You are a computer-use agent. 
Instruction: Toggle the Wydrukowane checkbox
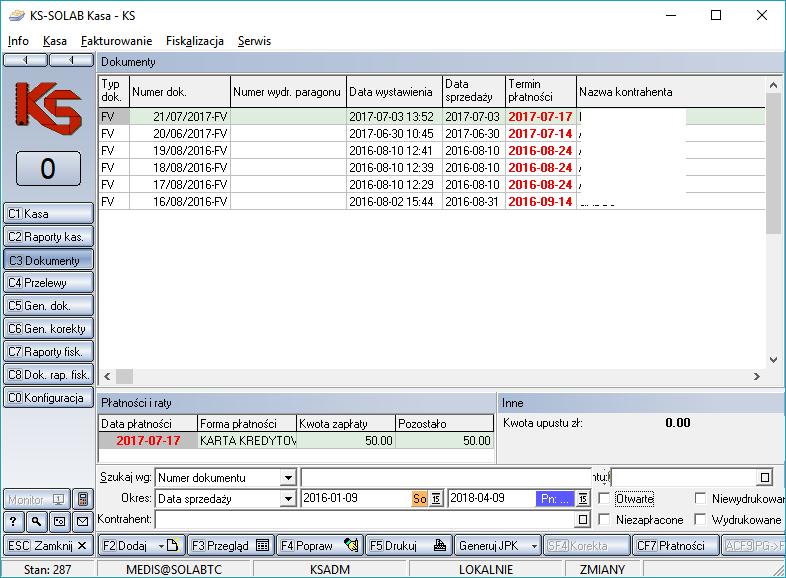700,519
